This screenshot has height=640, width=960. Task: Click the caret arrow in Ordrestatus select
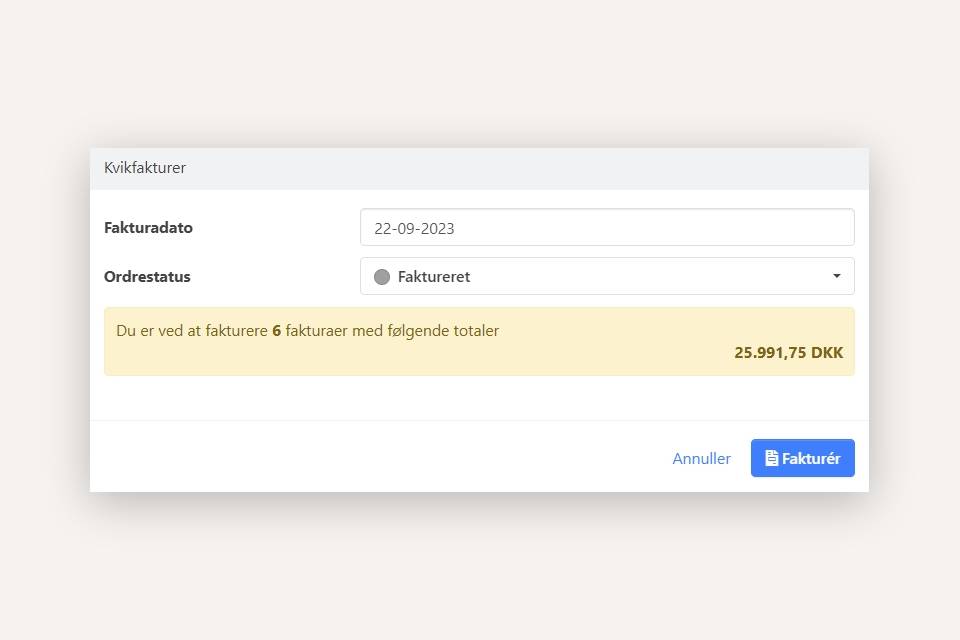point(836,276)
